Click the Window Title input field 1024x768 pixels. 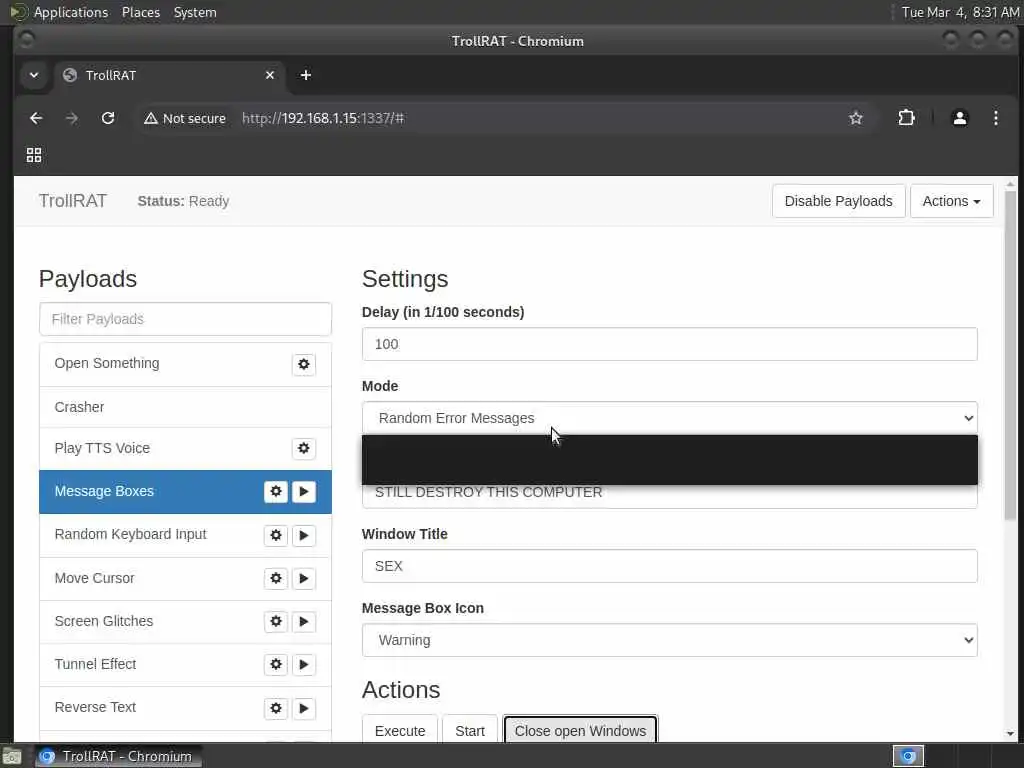[x=669, y=566]
